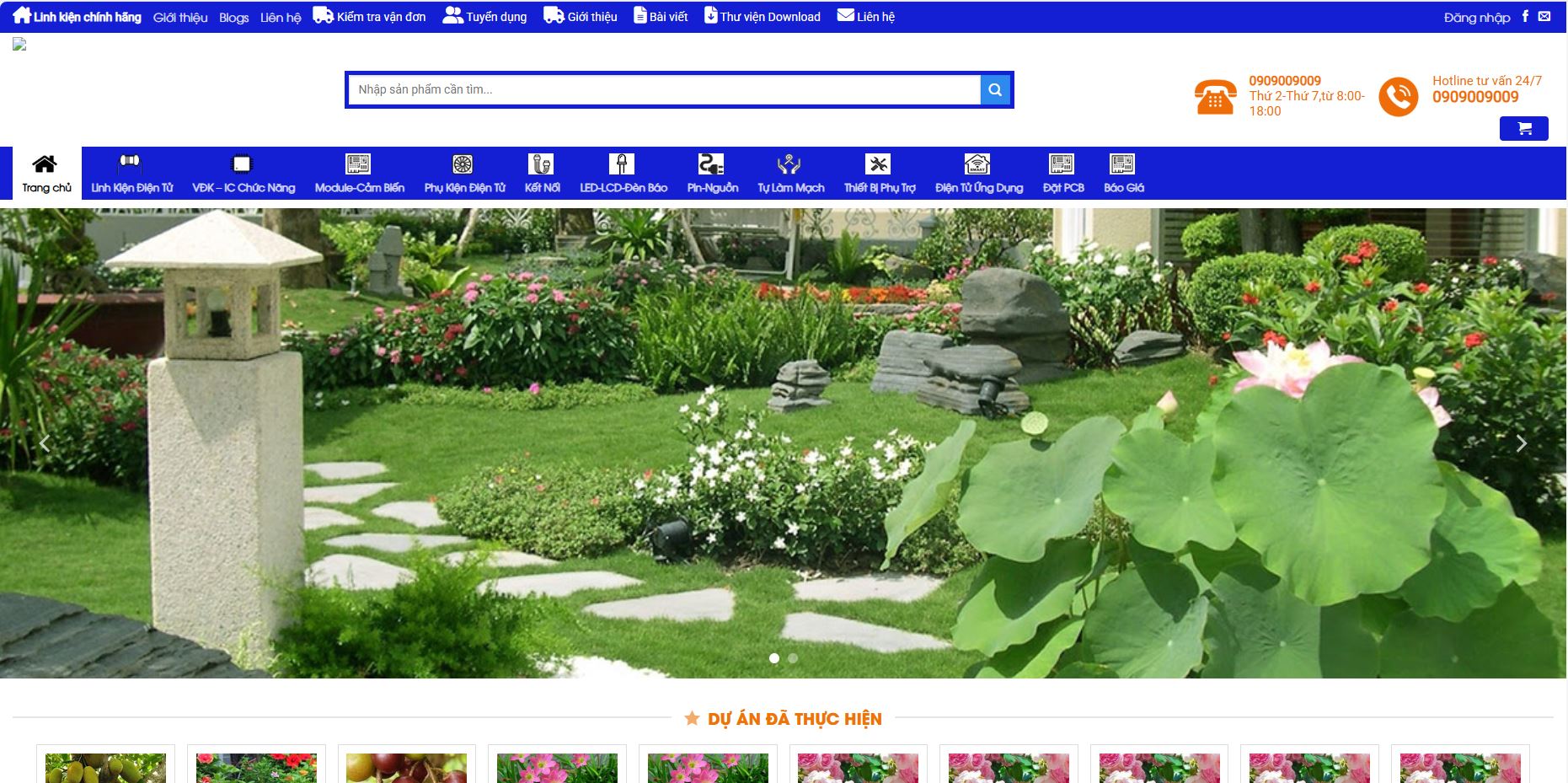Viewport: 1568px width, 783px height.
Task: Click Kiểm tra vận đơn link
Action: tap(381, 17)
